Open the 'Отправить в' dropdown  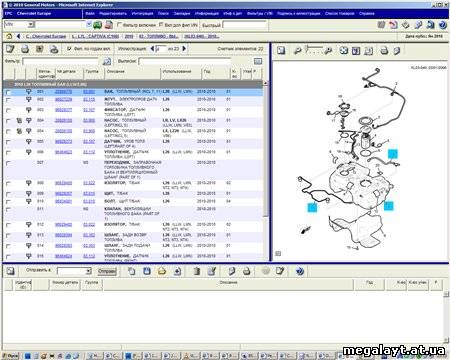tap(88, 271)
